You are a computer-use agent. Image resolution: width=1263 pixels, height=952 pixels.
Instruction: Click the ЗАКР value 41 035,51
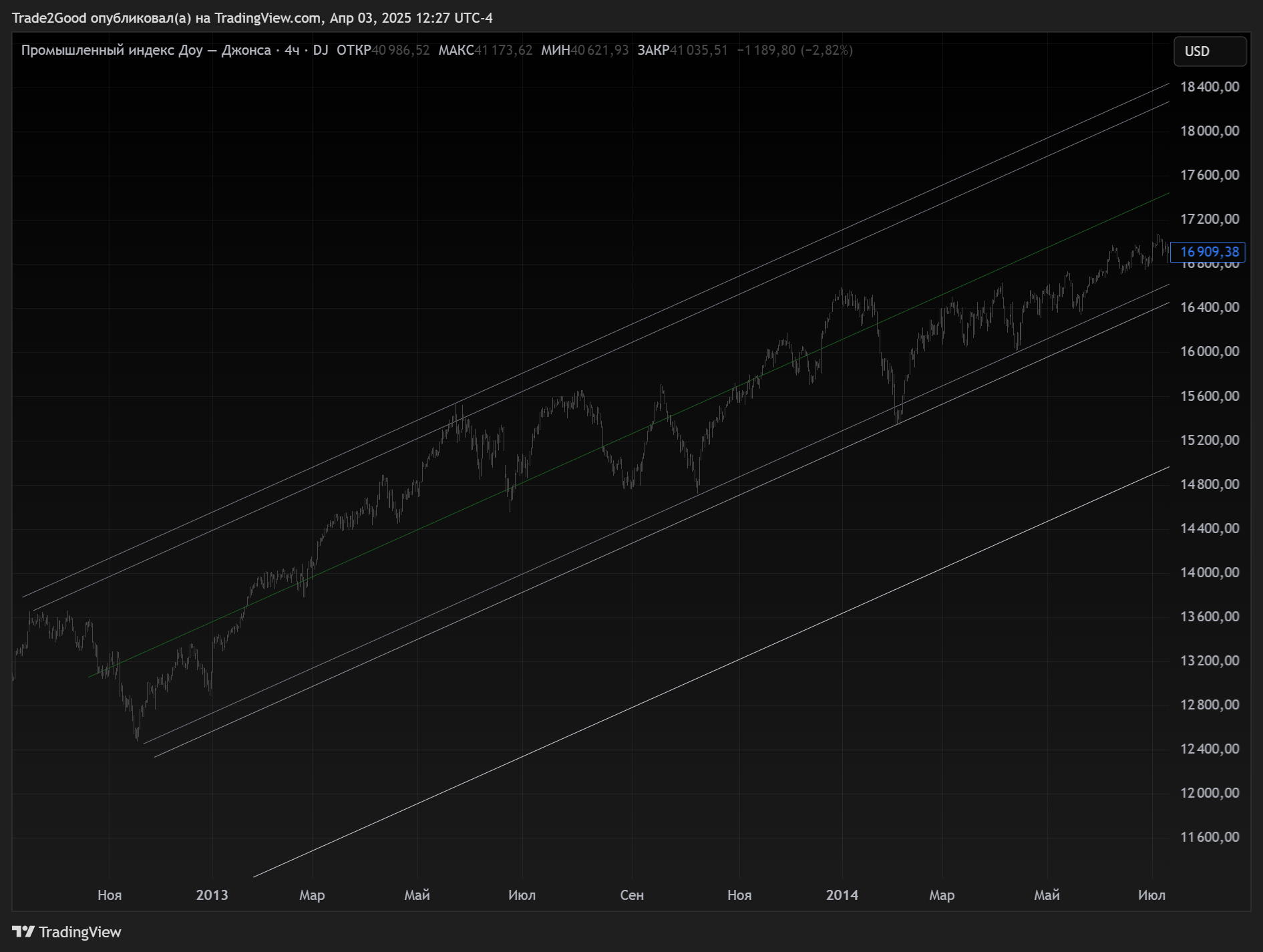pos(699,51)
